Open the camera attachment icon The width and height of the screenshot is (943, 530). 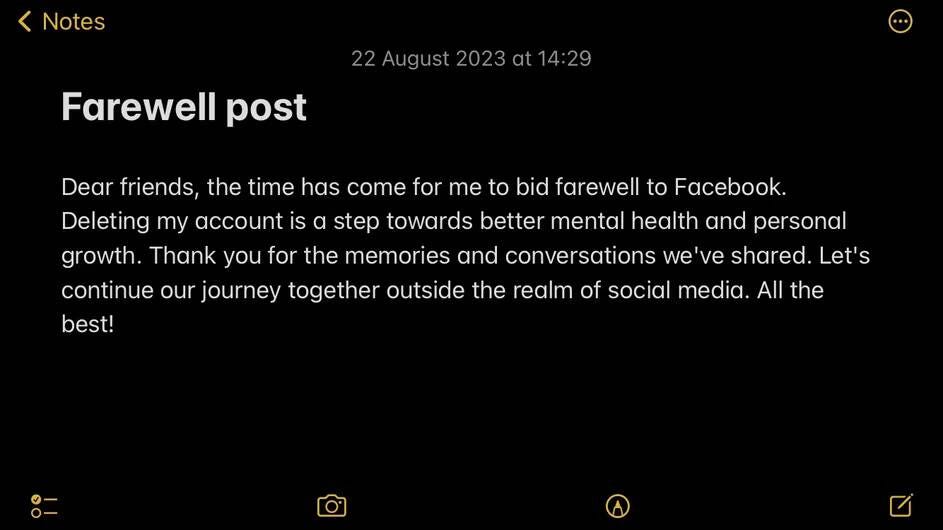click(331, 506)
